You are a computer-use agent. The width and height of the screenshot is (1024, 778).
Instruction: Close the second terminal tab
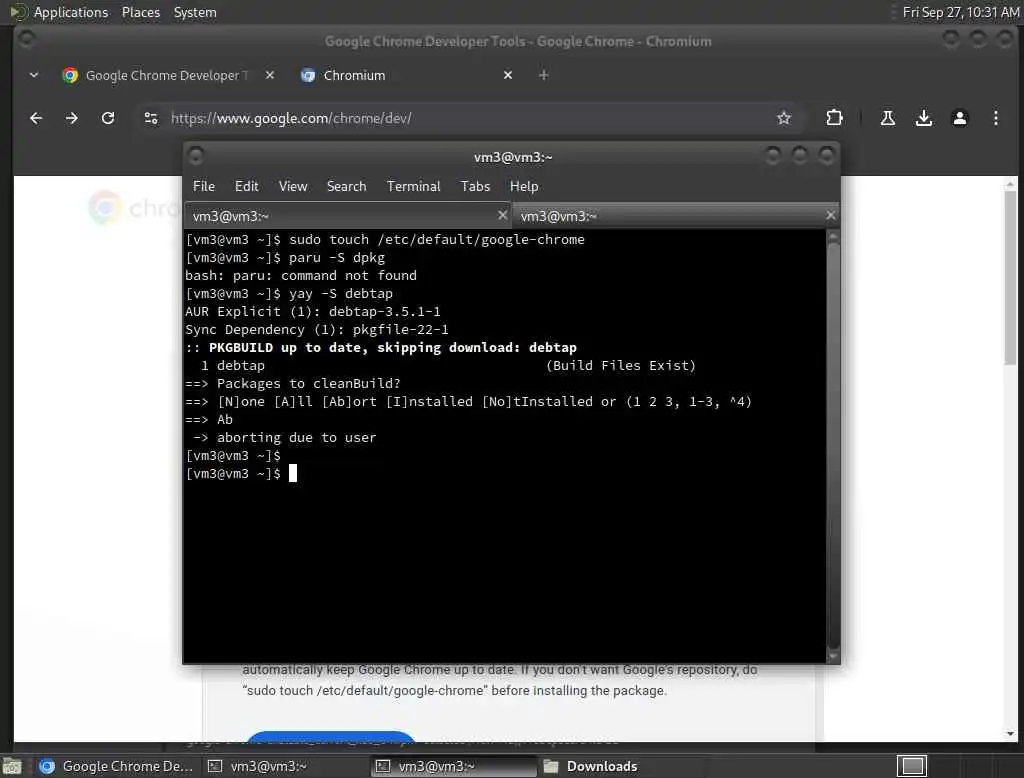830,215
